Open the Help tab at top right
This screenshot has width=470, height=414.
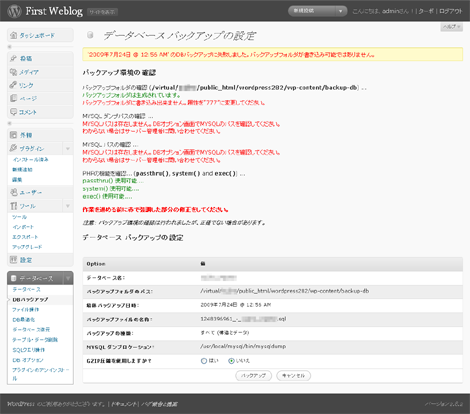click(452, 27)
